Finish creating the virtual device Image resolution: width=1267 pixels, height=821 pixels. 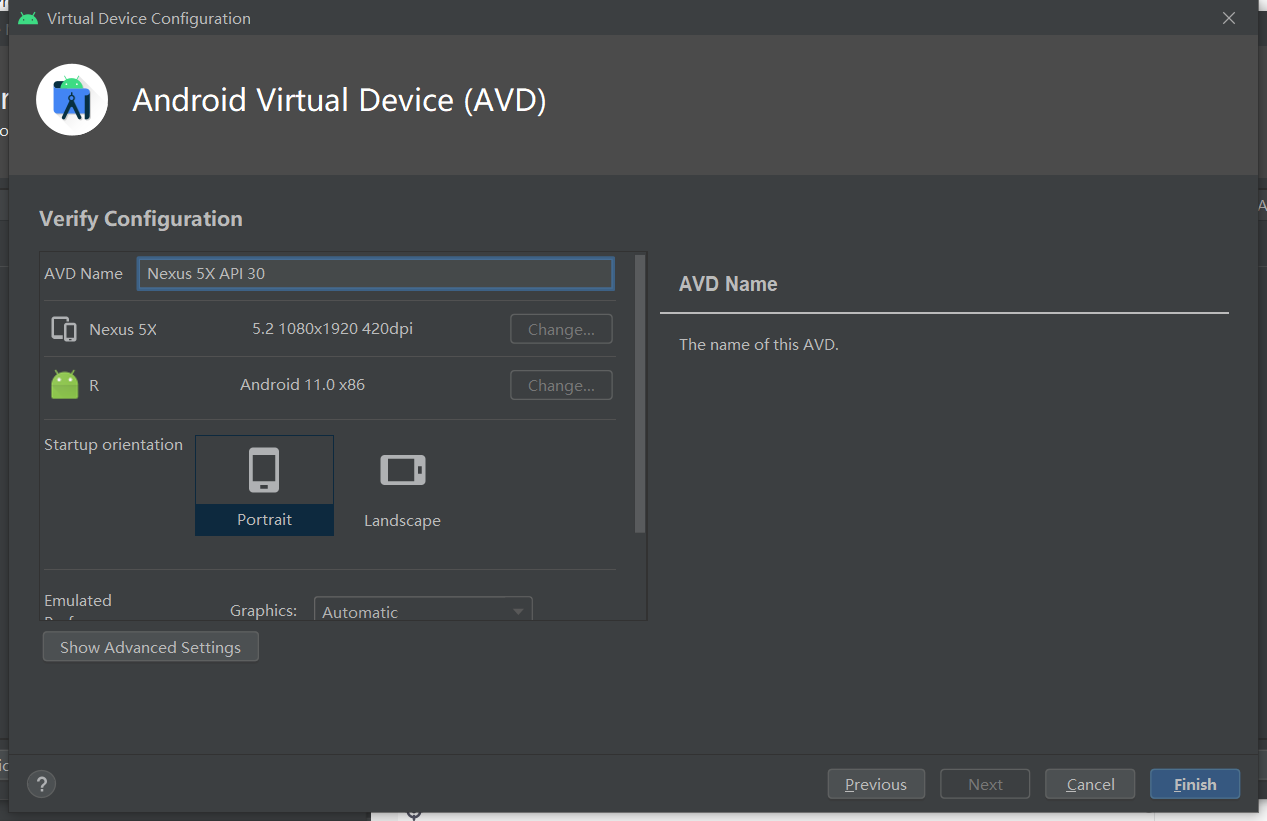click(1195, 784)
